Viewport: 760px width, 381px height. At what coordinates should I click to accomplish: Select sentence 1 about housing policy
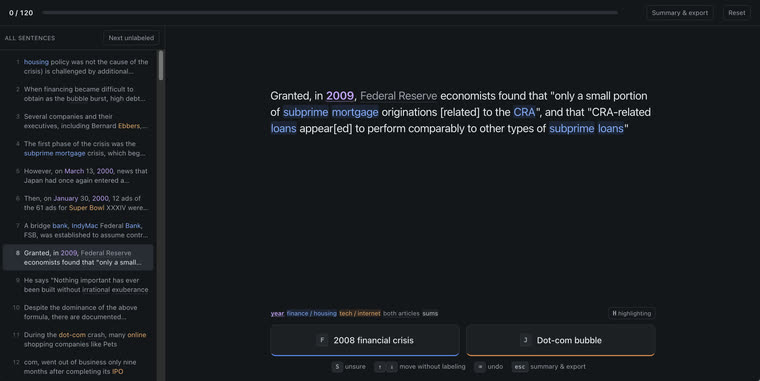[x=78, y=66]
